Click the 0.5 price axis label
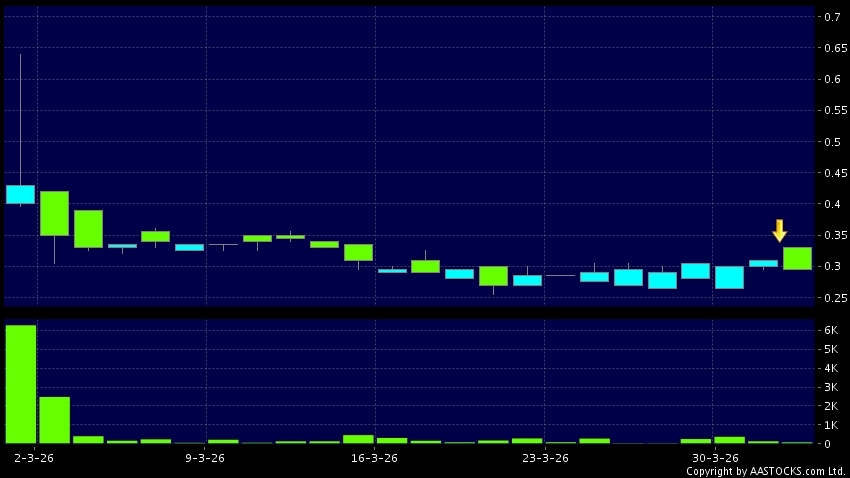Viewport: 850px width, 478px height. 831,142
